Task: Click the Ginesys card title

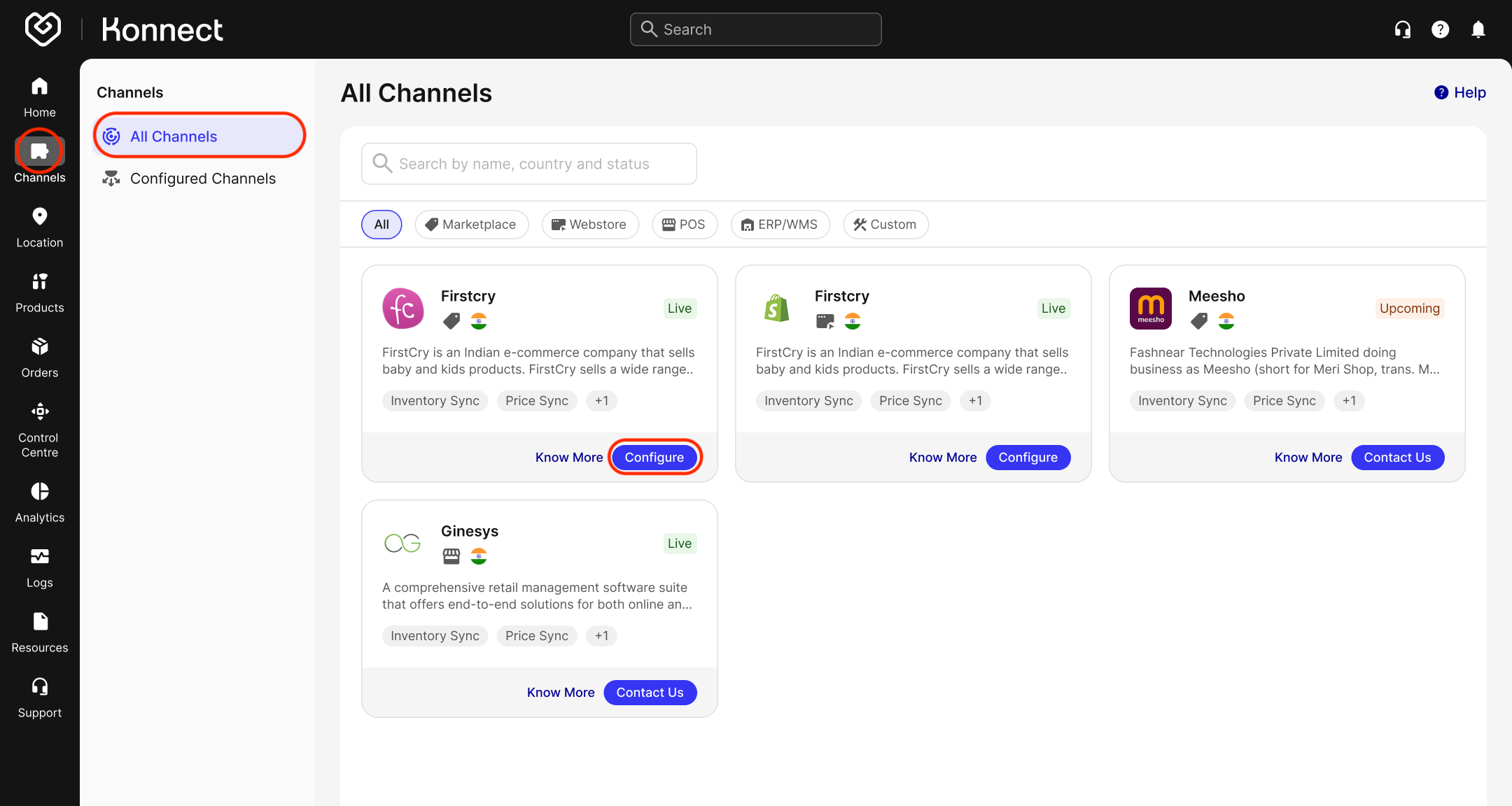Action: 470,531
